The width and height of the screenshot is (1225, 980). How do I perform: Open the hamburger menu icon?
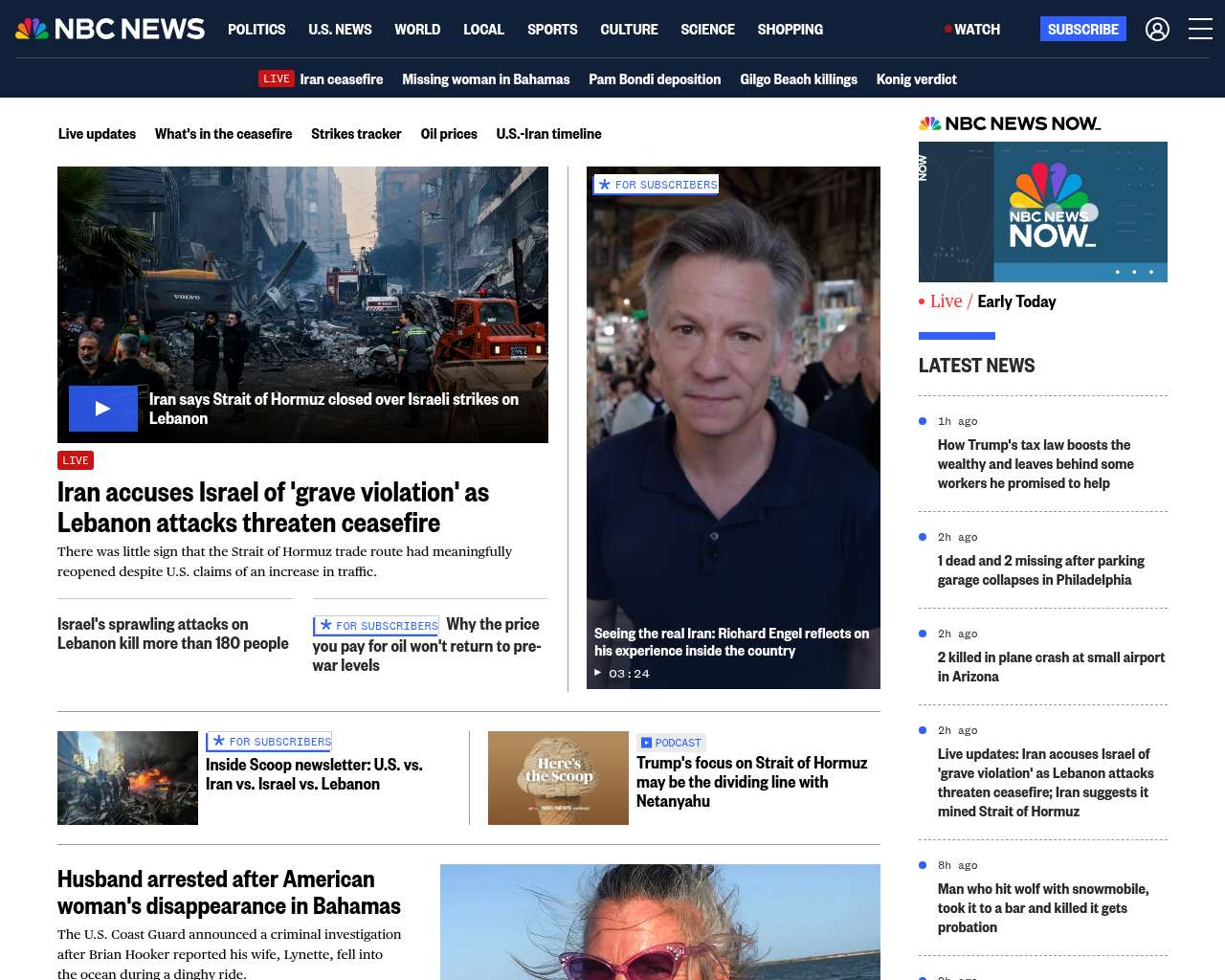click(1200, 30)
